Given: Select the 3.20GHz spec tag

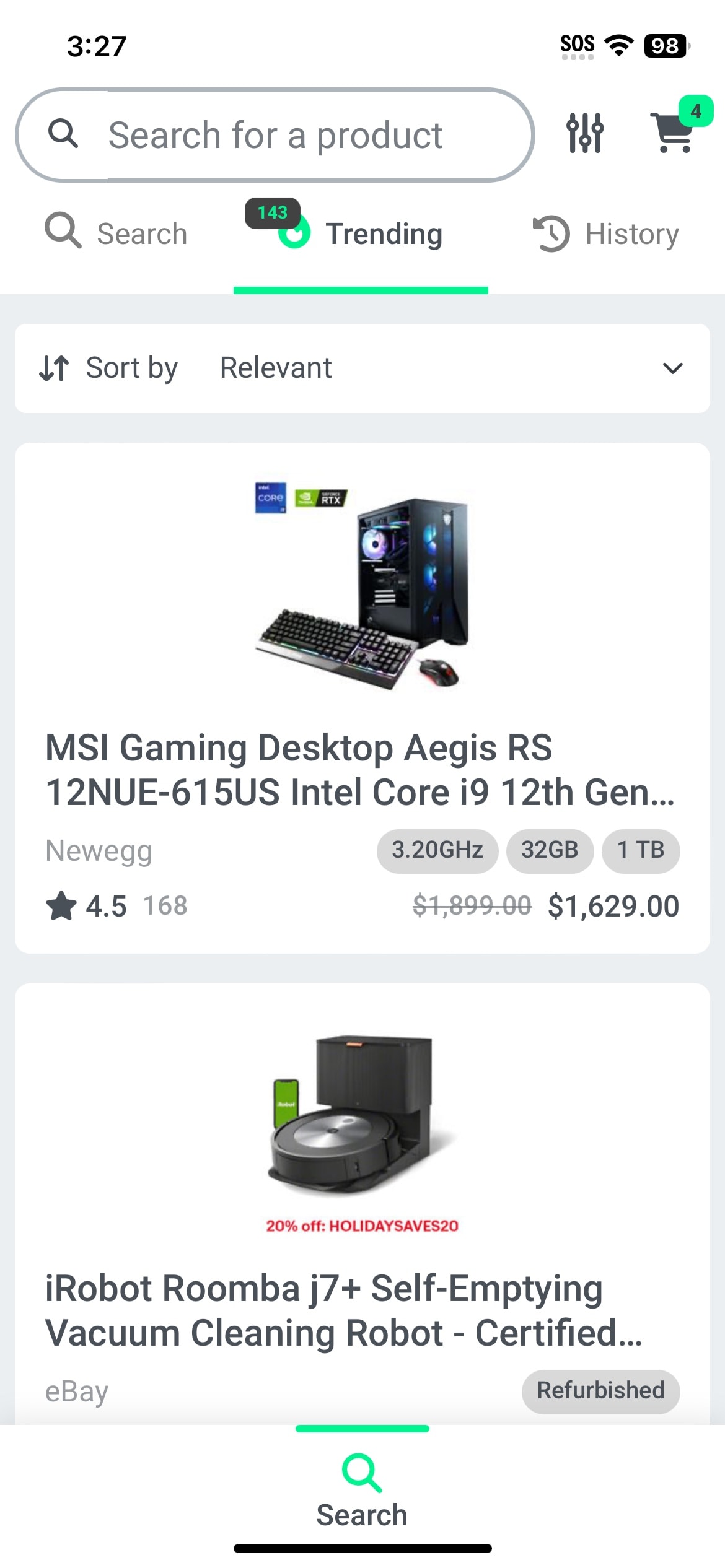Looking at the screenshot, I should (x=437, y=850).
